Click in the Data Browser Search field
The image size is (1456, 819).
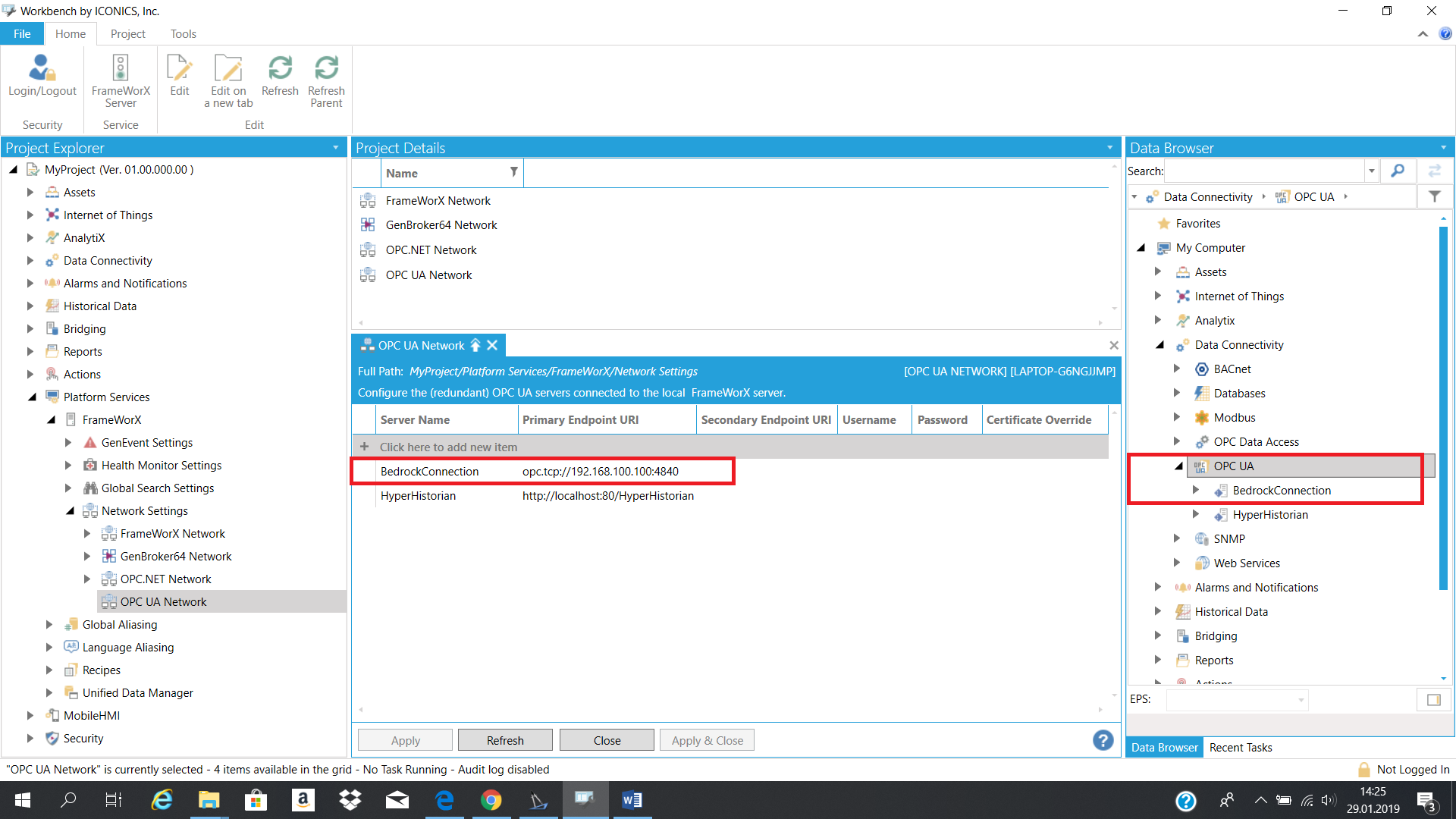(x=1265, y=171)
